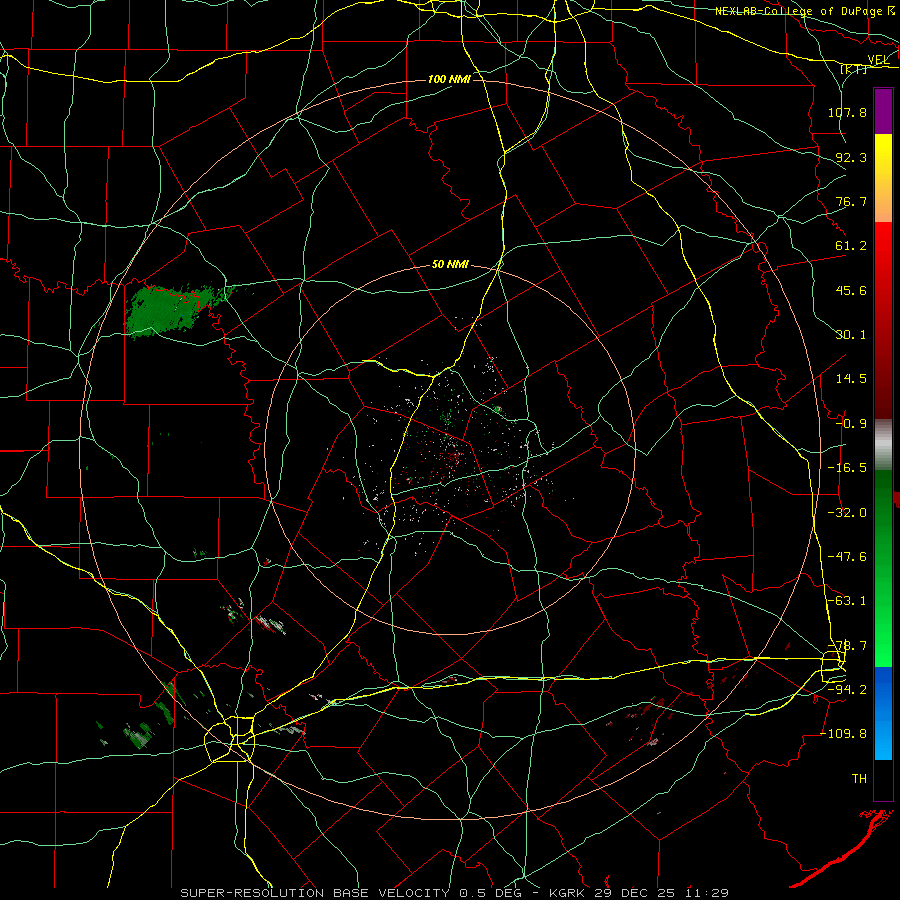Select the 107.8 velocity scale value

pos(847,112)
